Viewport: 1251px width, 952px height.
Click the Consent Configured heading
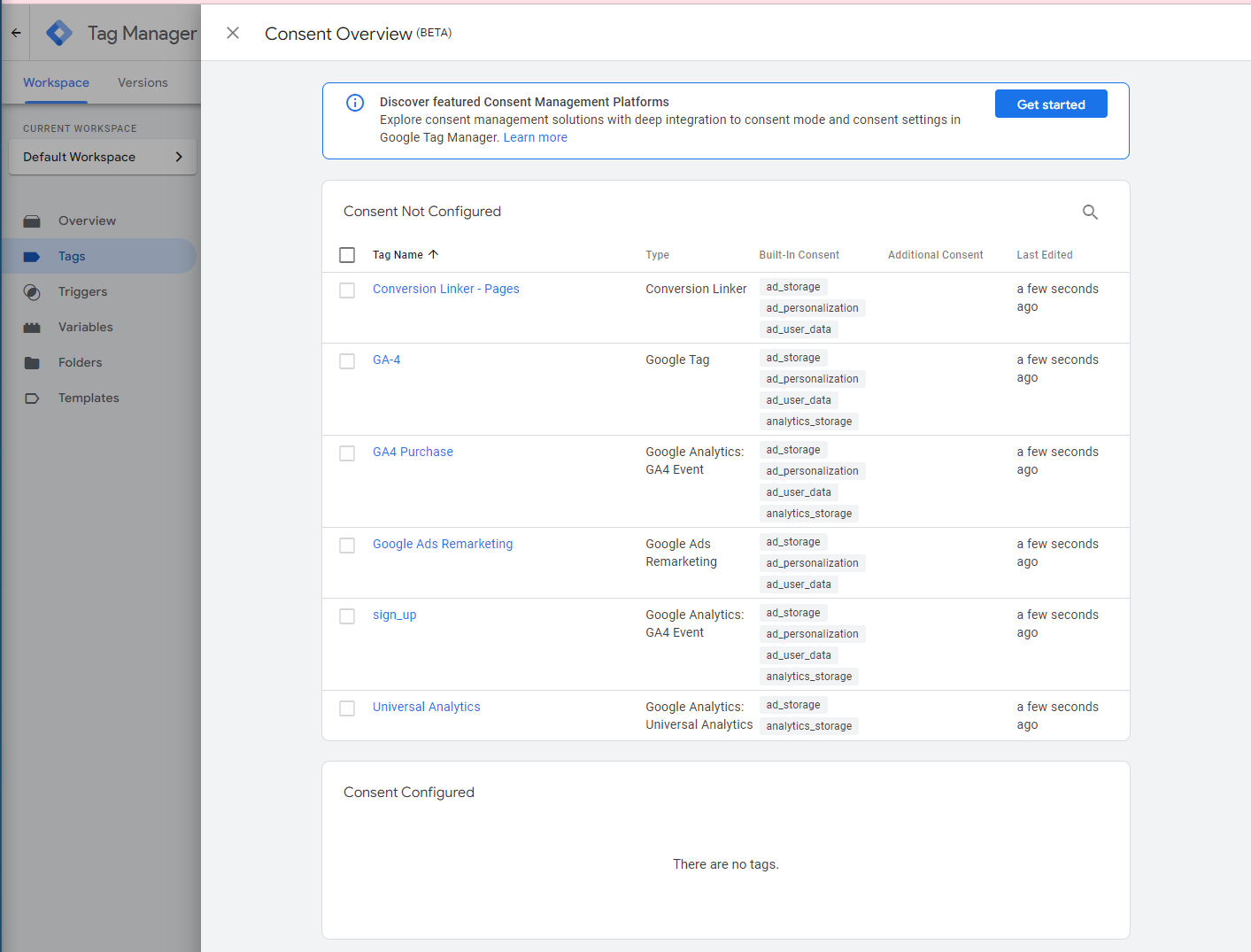[409, 792]
